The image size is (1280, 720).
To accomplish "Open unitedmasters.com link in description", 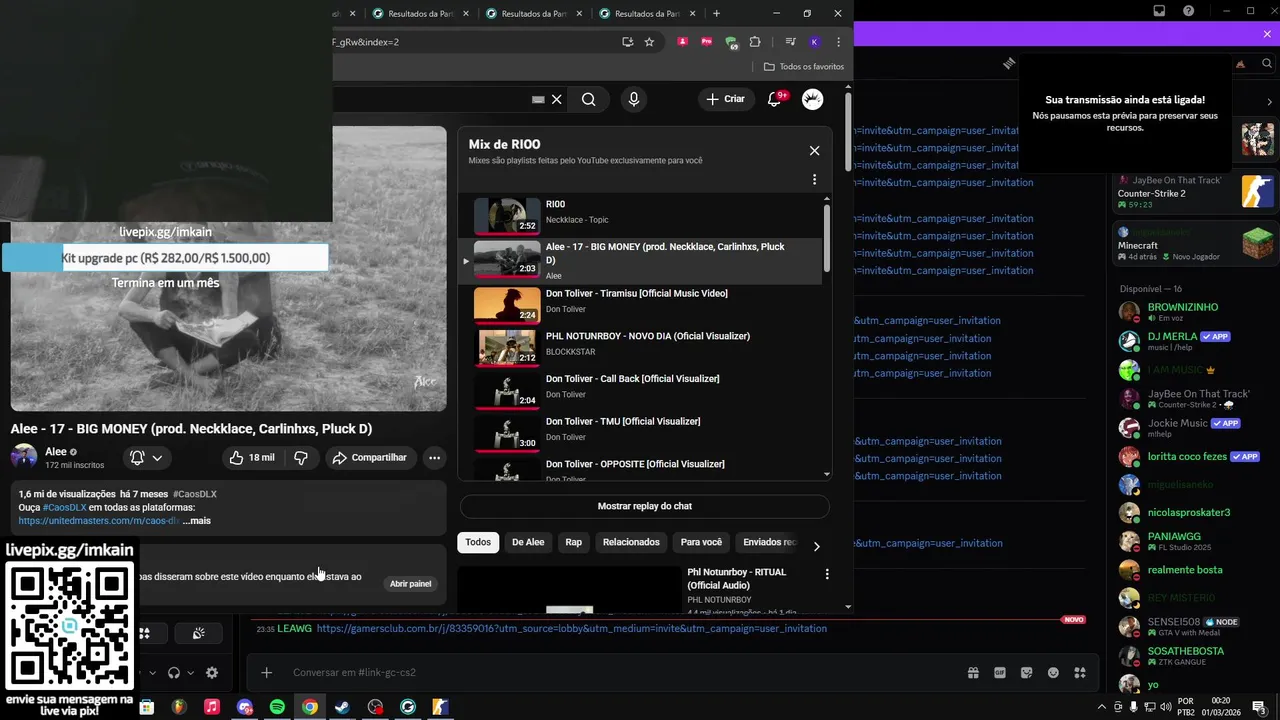I will 99,521.
